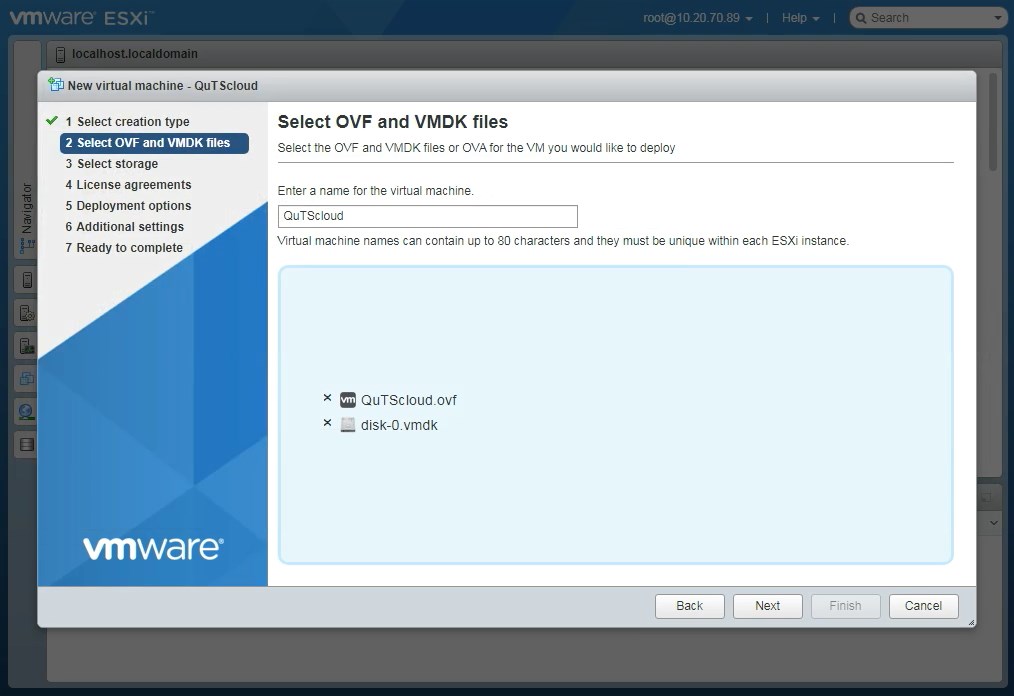Screen dimensions: 1014x696
Task: Click the Next button
Action: pos(768,606)
